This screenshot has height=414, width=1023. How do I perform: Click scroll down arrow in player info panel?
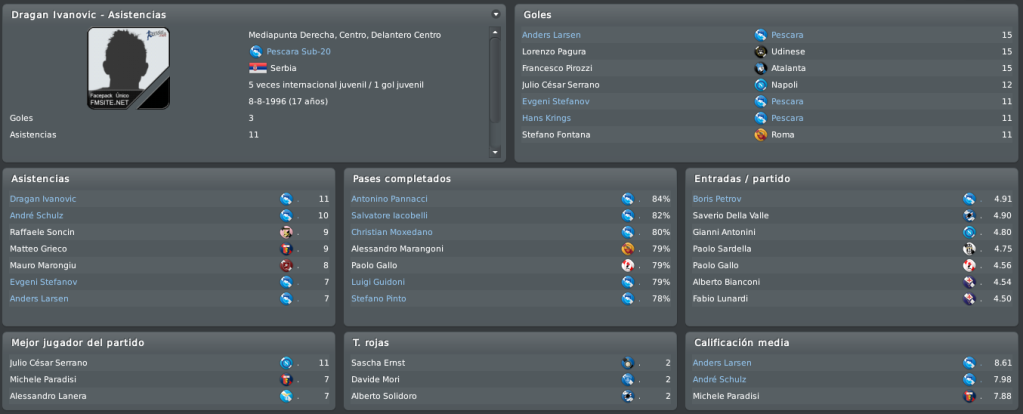(x=495, y=152)
